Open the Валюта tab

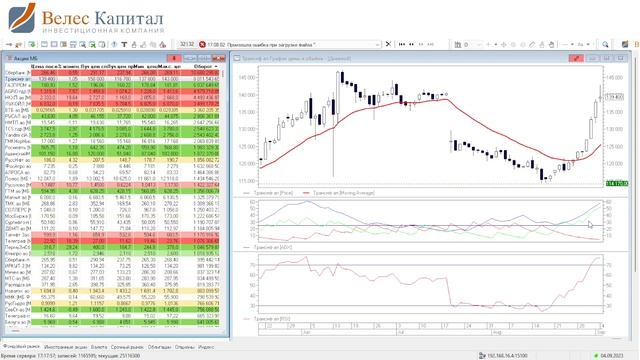(99, 347)
